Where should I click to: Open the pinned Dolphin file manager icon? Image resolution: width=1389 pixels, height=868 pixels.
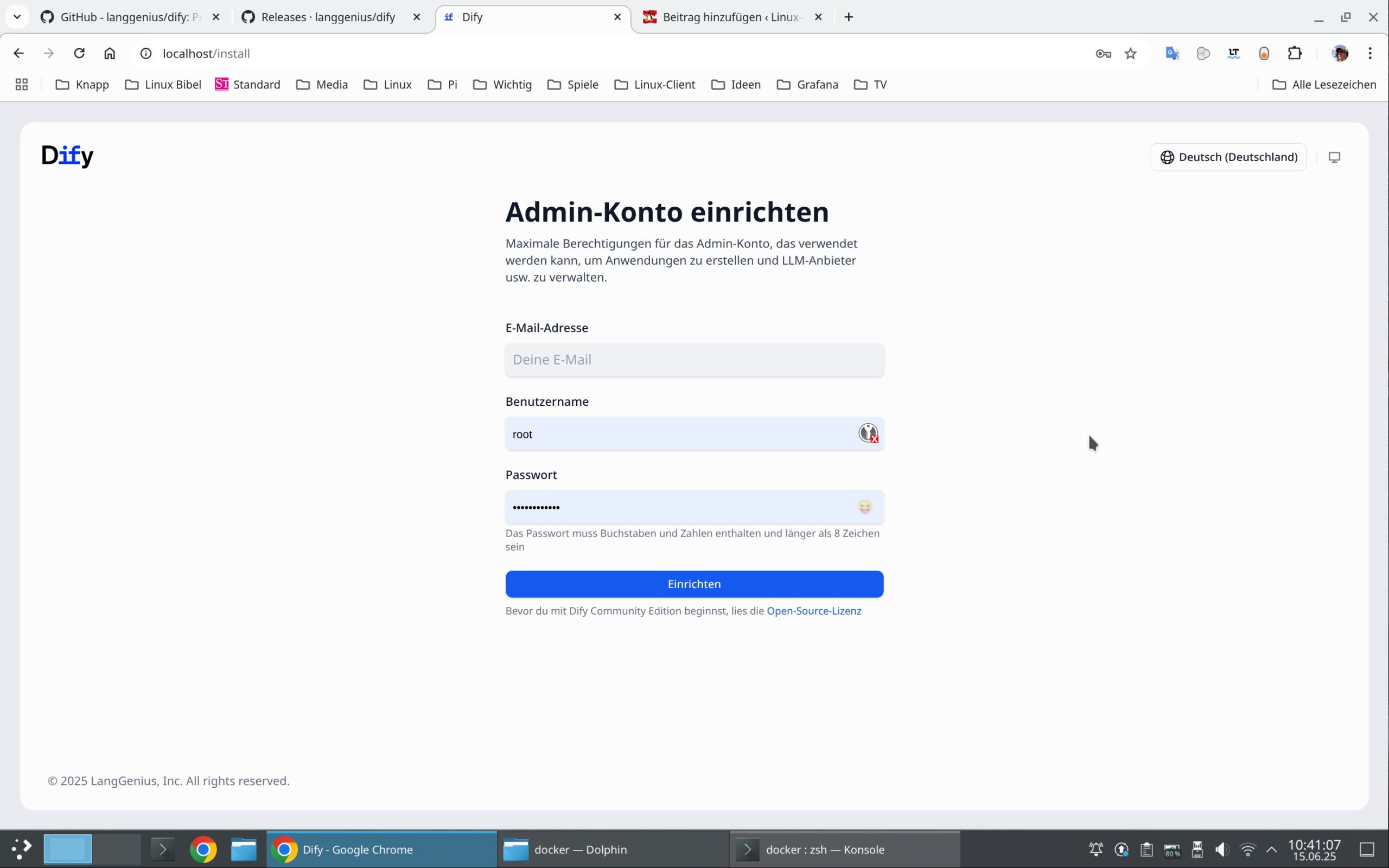point(244,849)
